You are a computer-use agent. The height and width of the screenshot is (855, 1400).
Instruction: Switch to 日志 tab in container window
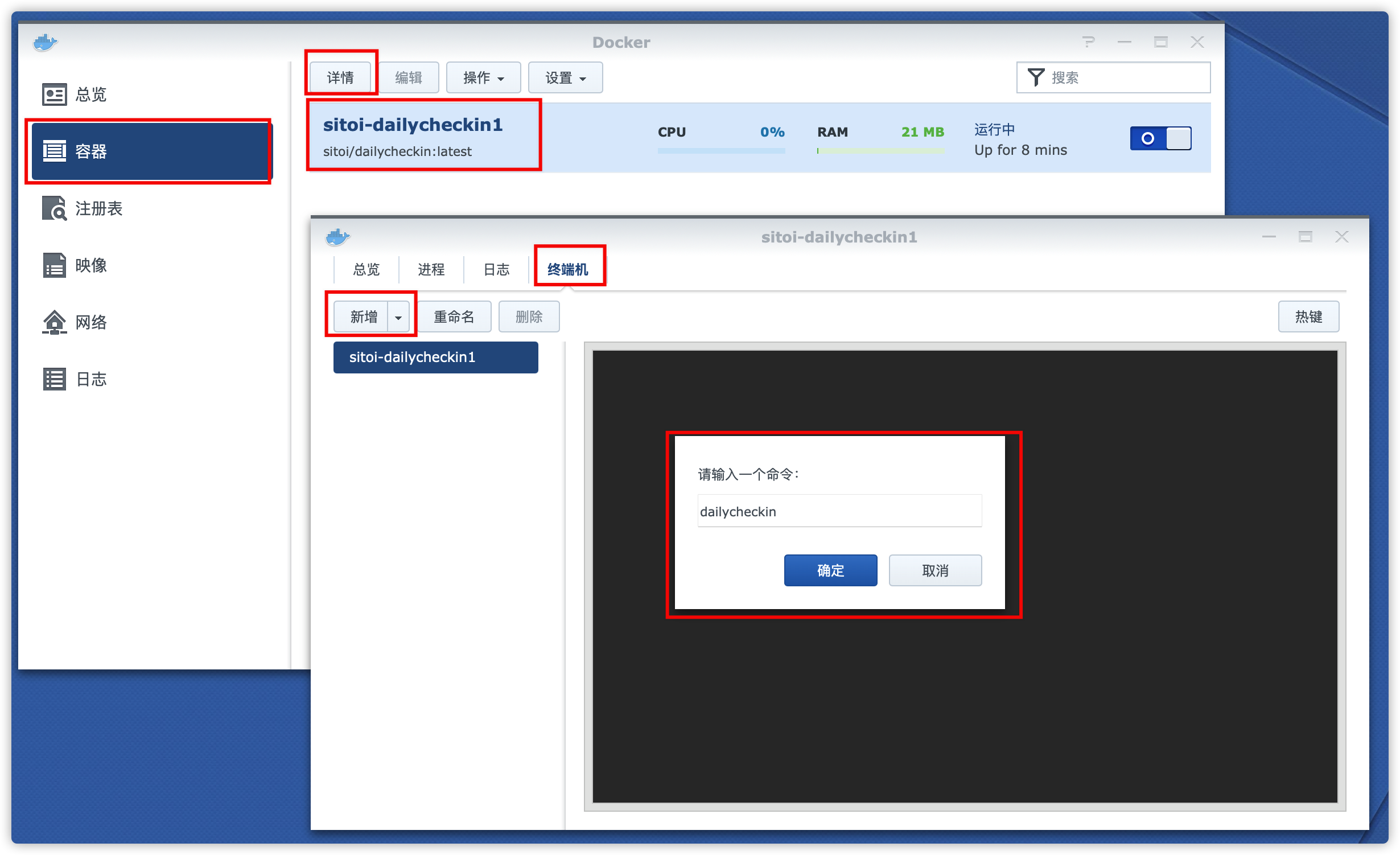click(496, 269)
